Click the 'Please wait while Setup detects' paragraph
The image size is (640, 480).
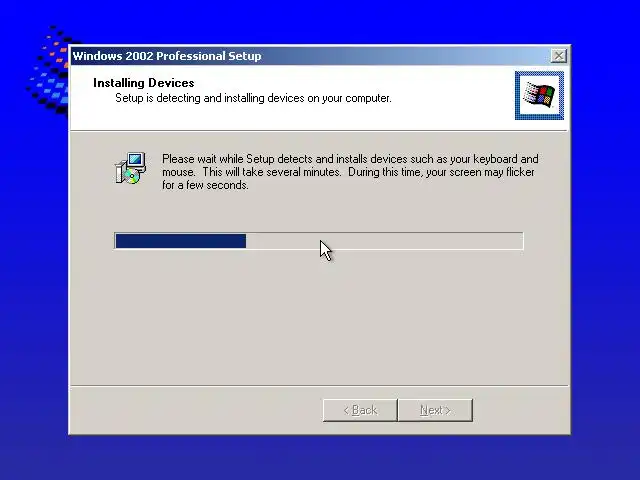point(350,172)
